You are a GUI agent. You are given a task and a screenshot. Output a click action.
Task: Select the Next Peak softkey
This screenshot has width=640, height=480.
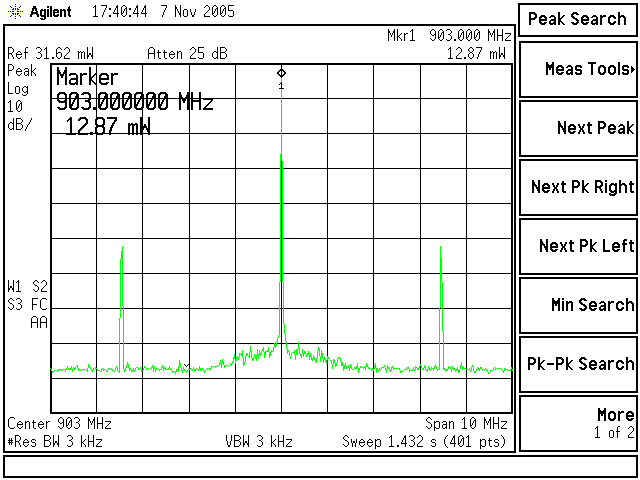click(578, 128)
